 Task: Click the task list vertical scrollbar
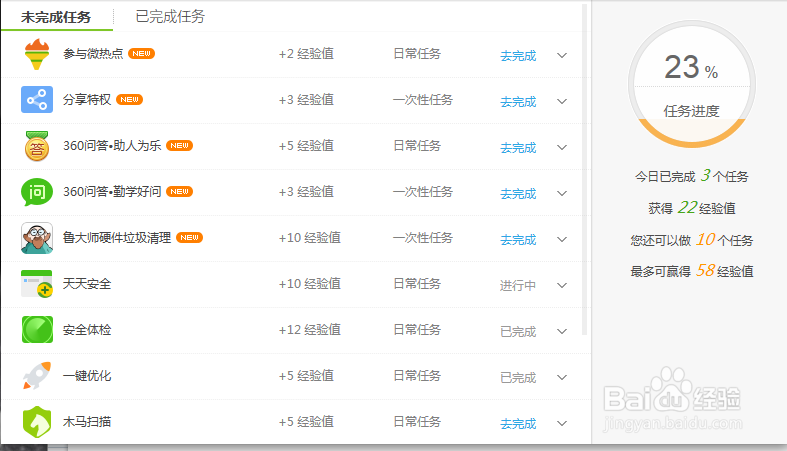584,170
